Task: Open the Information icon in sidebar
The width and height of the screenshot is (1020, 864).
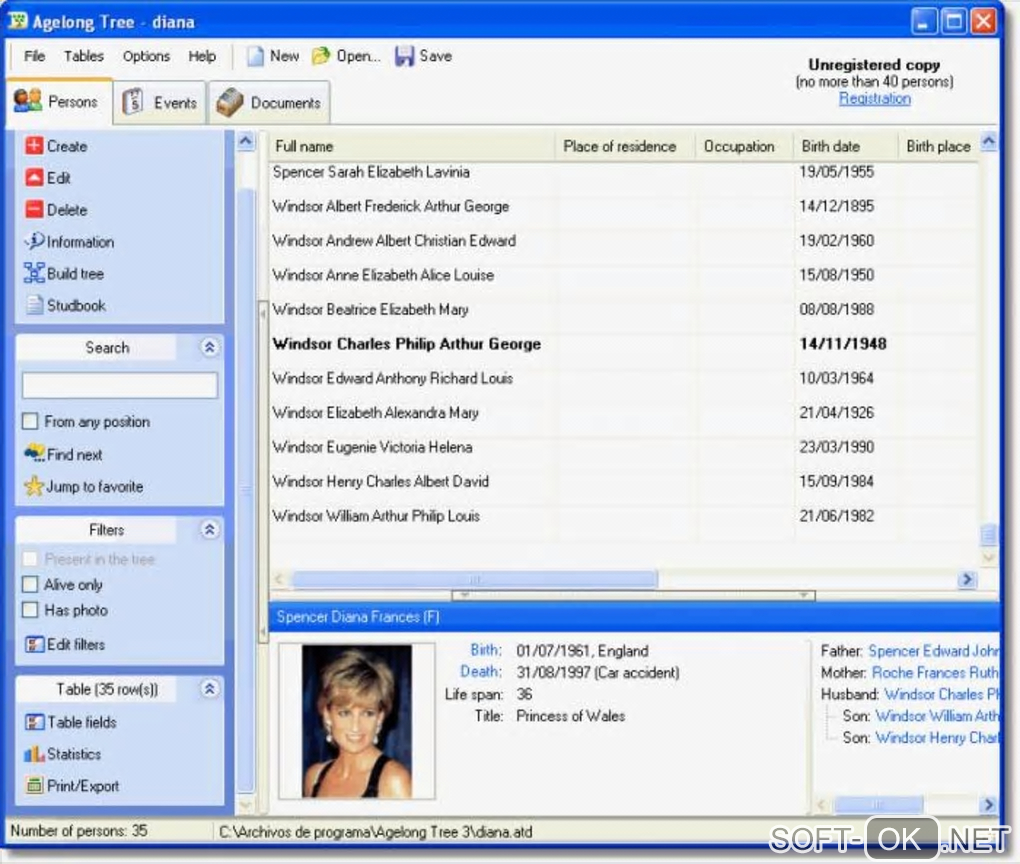Action: (x=34, y=241)
